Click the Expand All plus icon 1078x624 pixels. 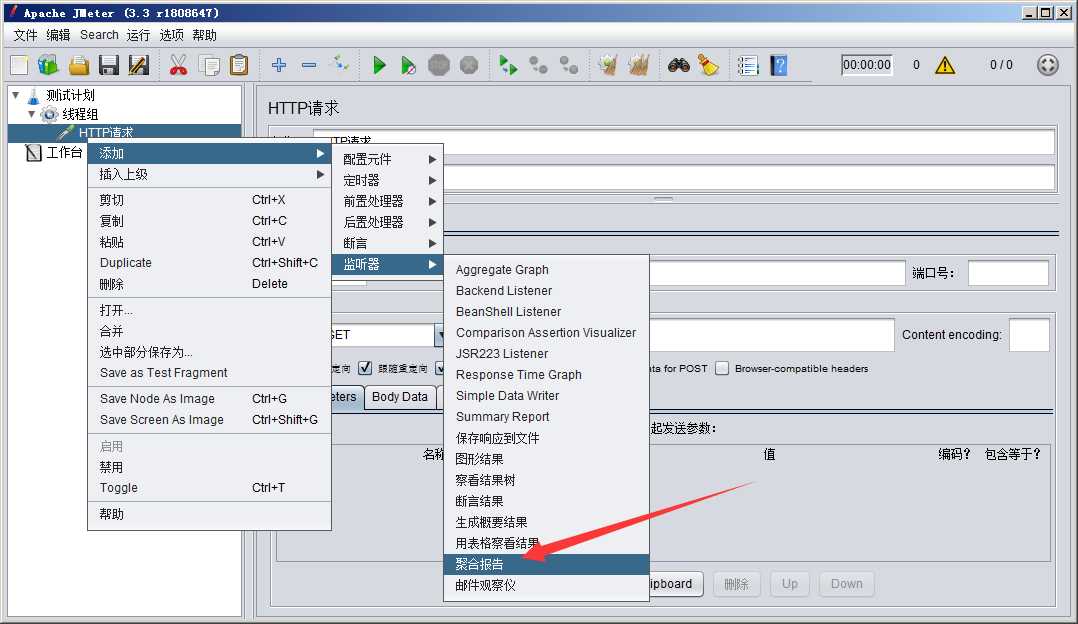click(x=278, y=65)
